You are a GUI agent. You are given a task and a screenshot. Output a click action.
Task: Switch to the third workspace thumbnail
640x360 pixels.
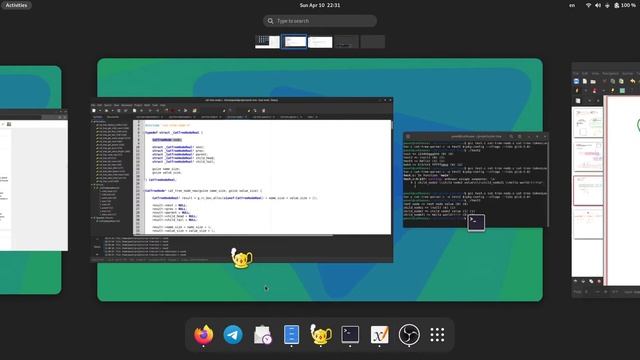pyautogui.click(x=320, y=42)
